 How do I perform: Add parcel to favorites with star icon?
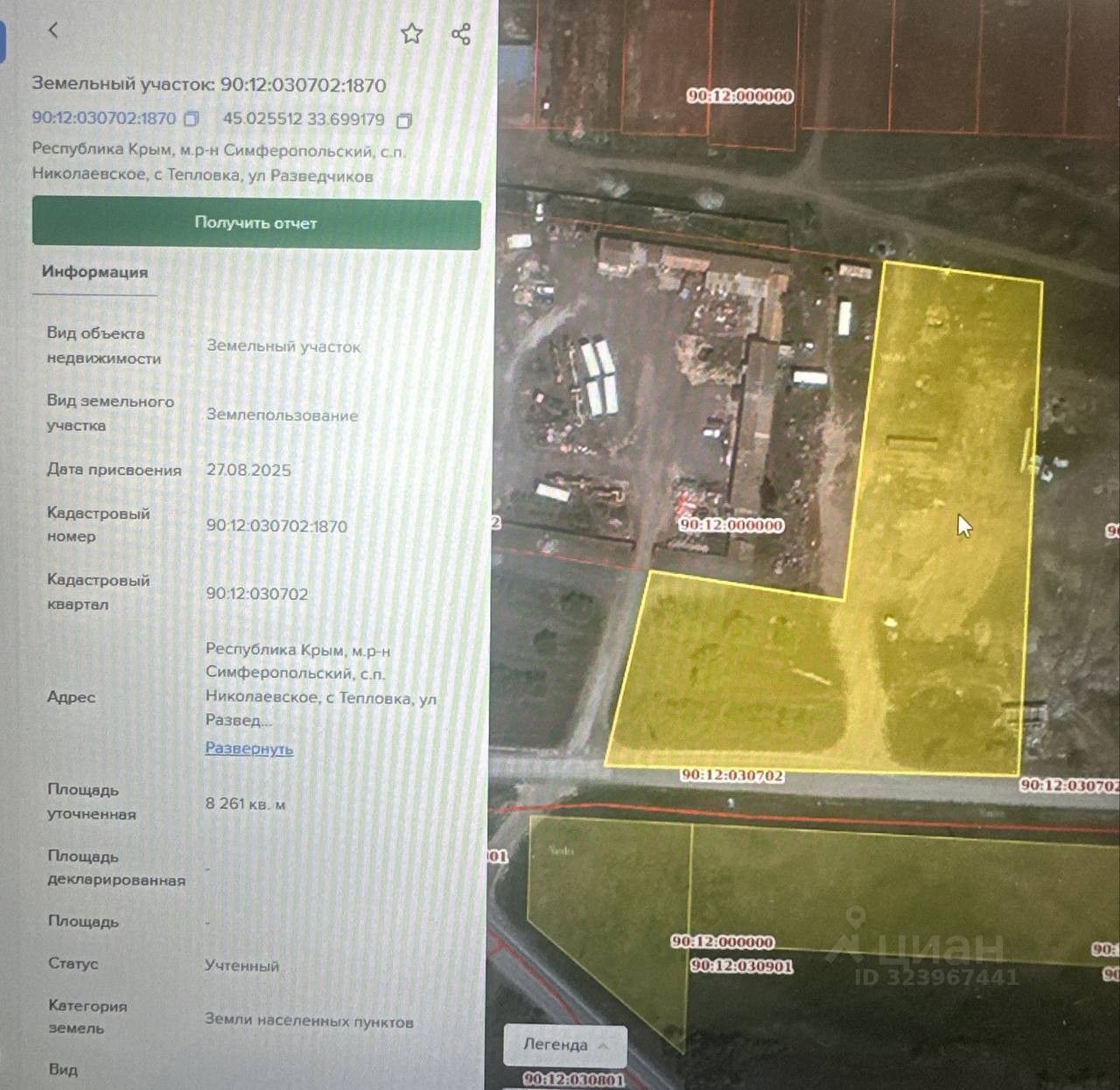(x=411, y=34)
